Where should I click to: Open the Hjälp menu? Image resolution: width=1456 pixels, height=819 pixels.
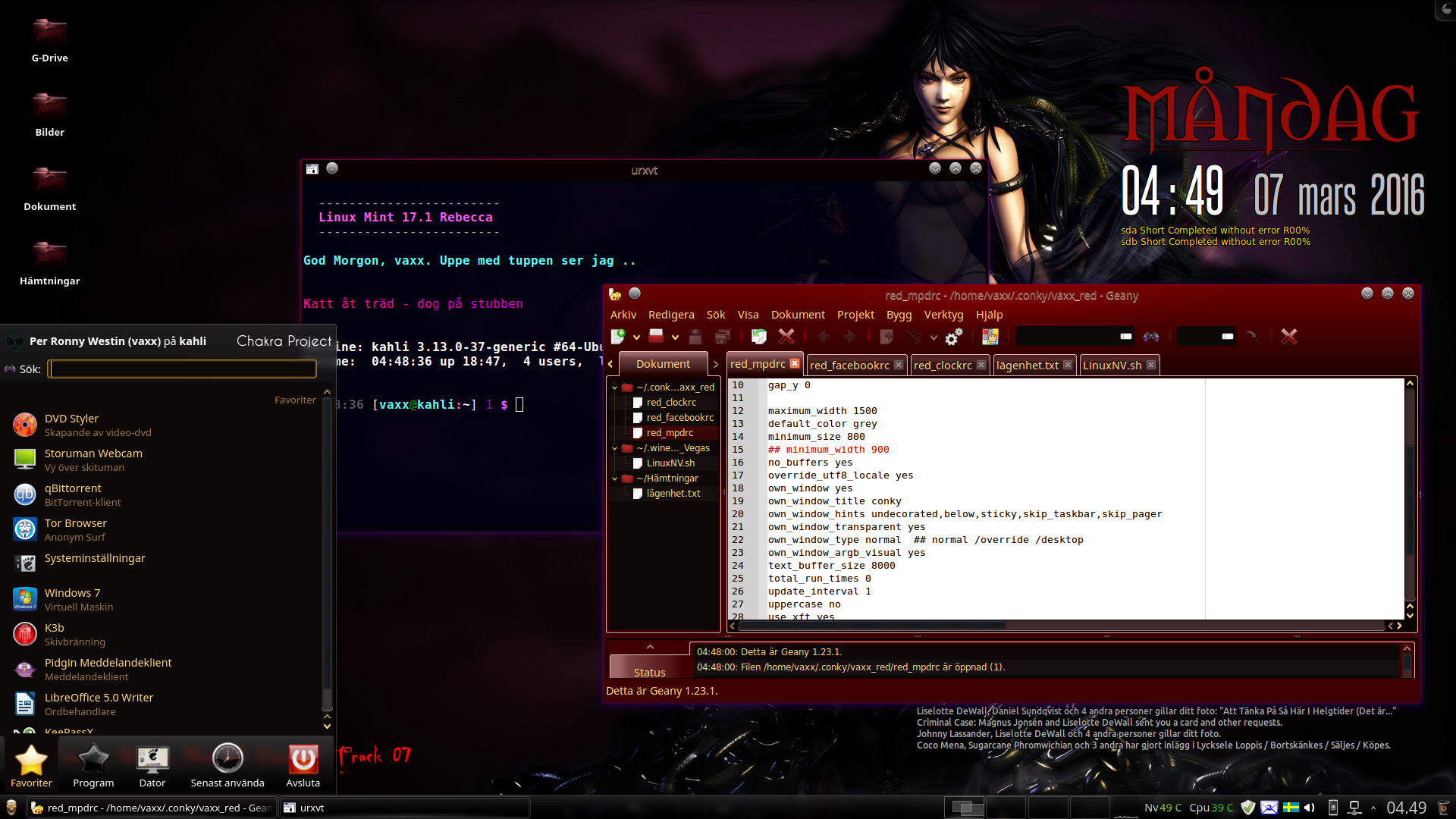tap(990, 315)
